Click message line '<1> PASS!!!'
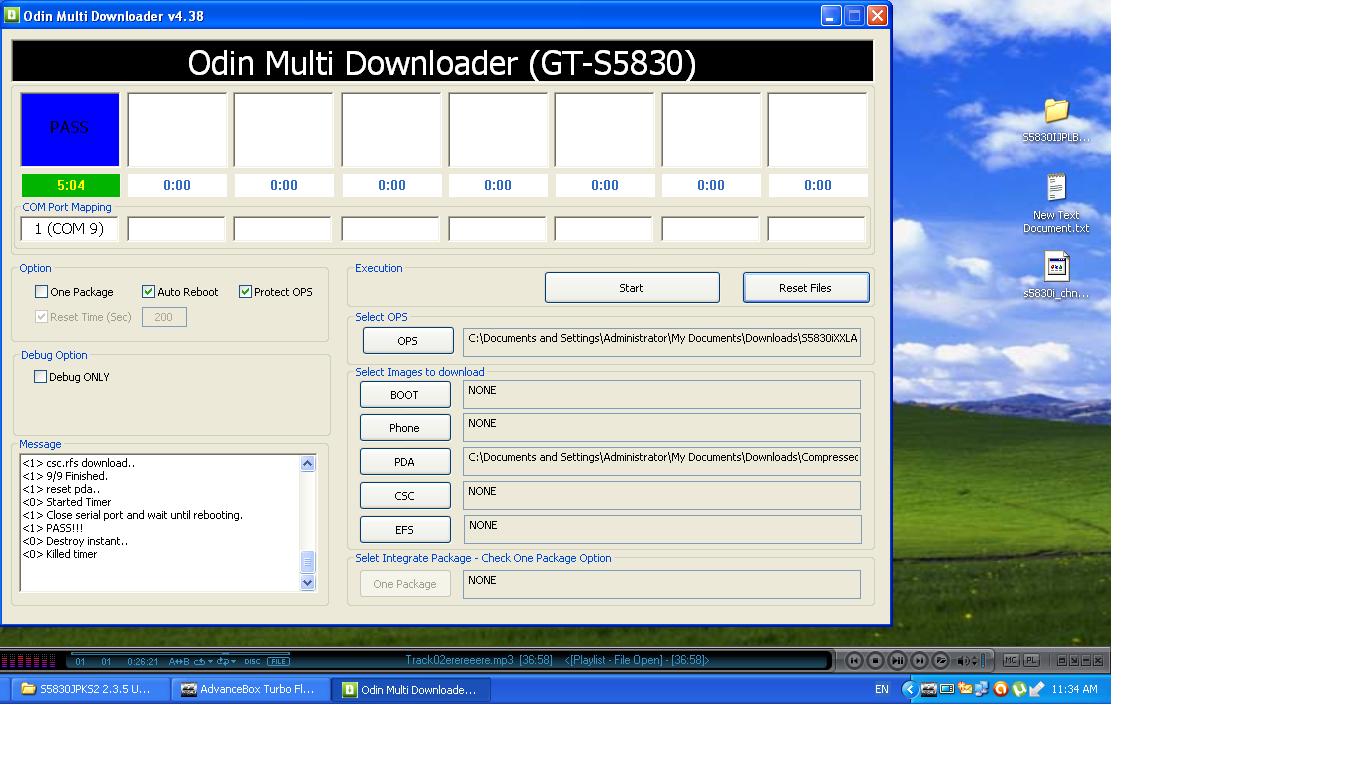This screenshot has height=768, width=1366. [53, 528]
